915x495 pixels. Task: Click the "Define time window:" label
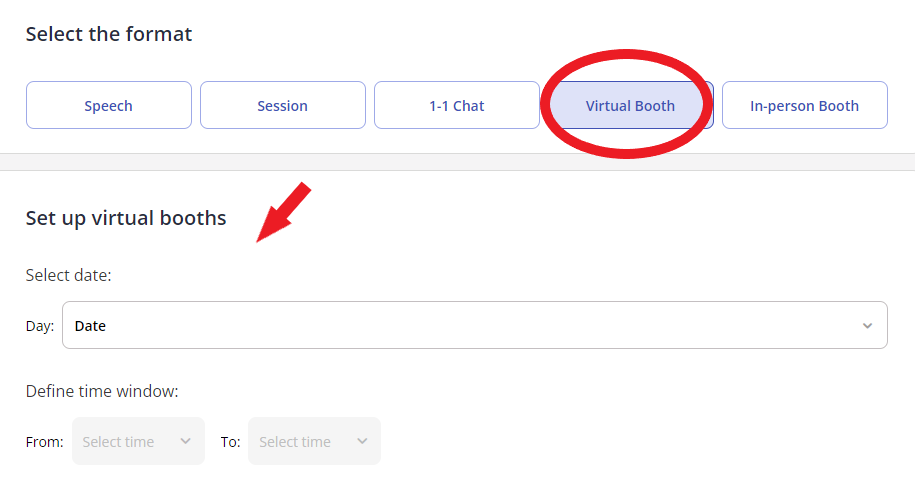pyautogui.click(x=102, y=391)
